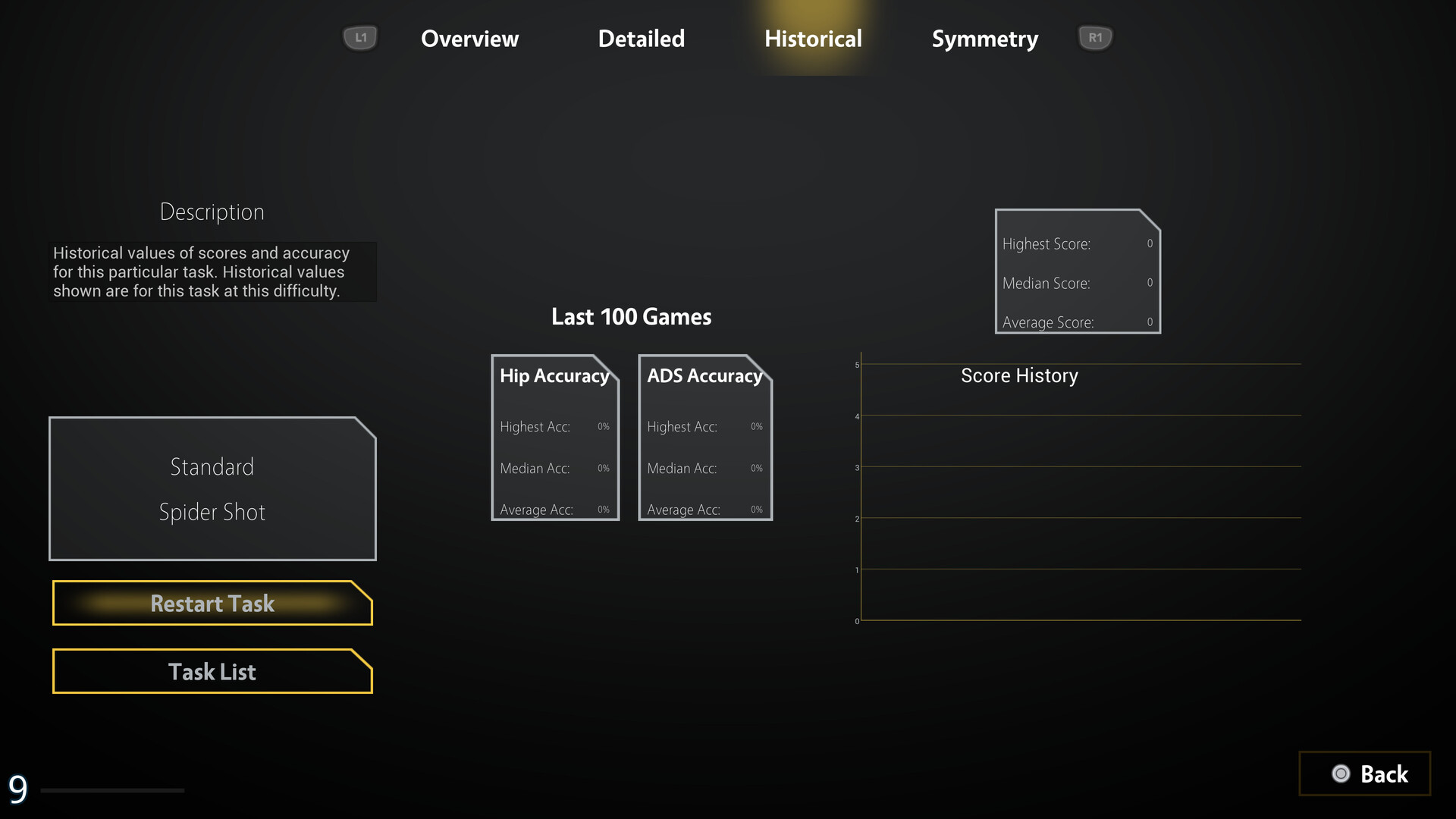Switch to the Overview tab
The image size is (1456, 819).
click(x=469, y=39)
